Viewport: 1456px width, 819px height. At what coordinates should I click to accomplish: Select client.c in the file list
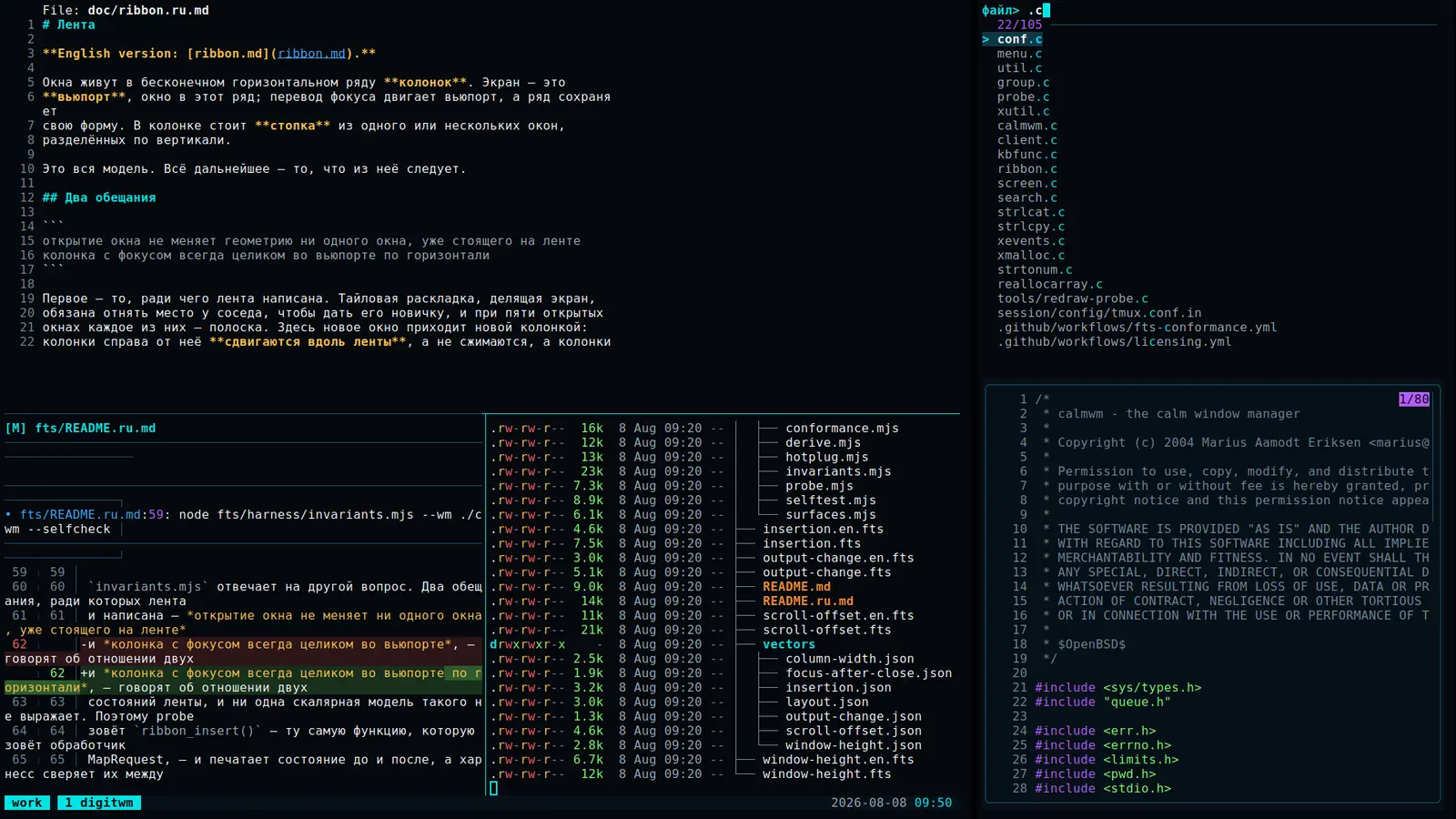[1027, 140]
